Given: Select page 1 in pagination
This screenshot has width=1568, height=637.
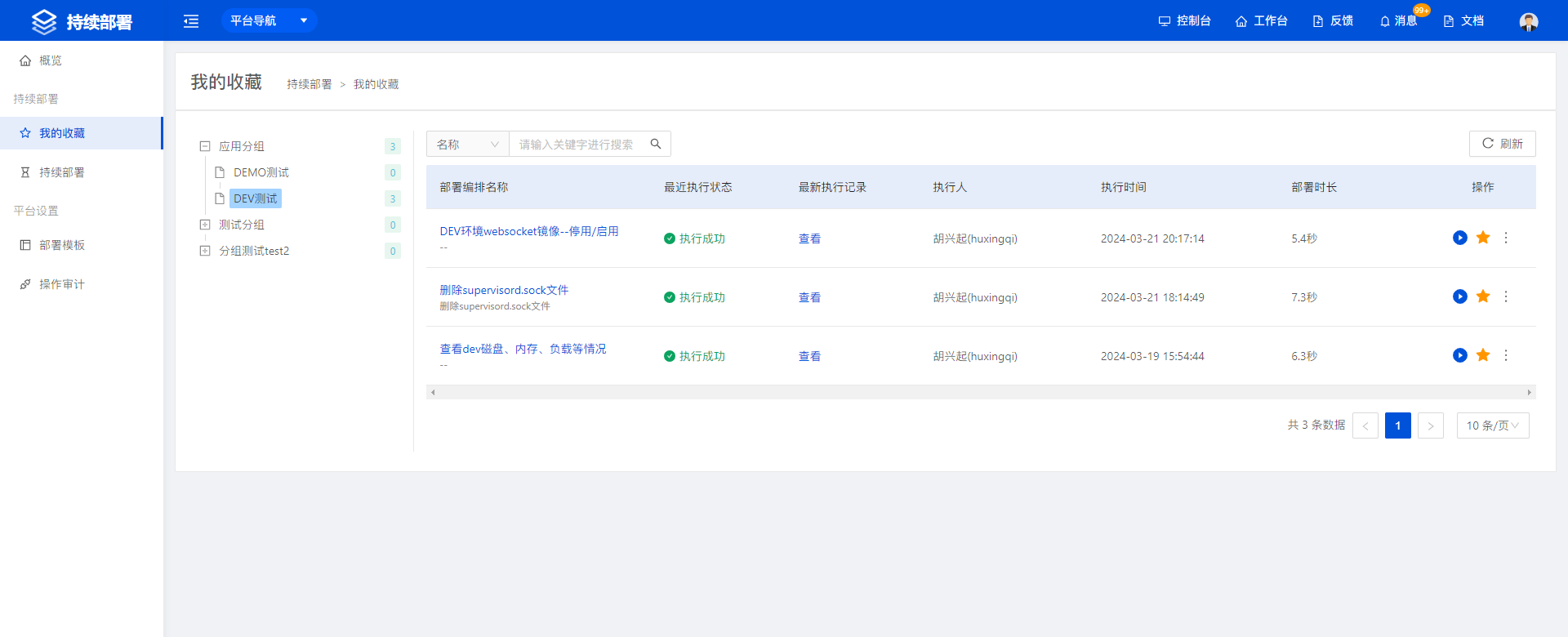Looking at the screenshot, I should point(1398,425).
